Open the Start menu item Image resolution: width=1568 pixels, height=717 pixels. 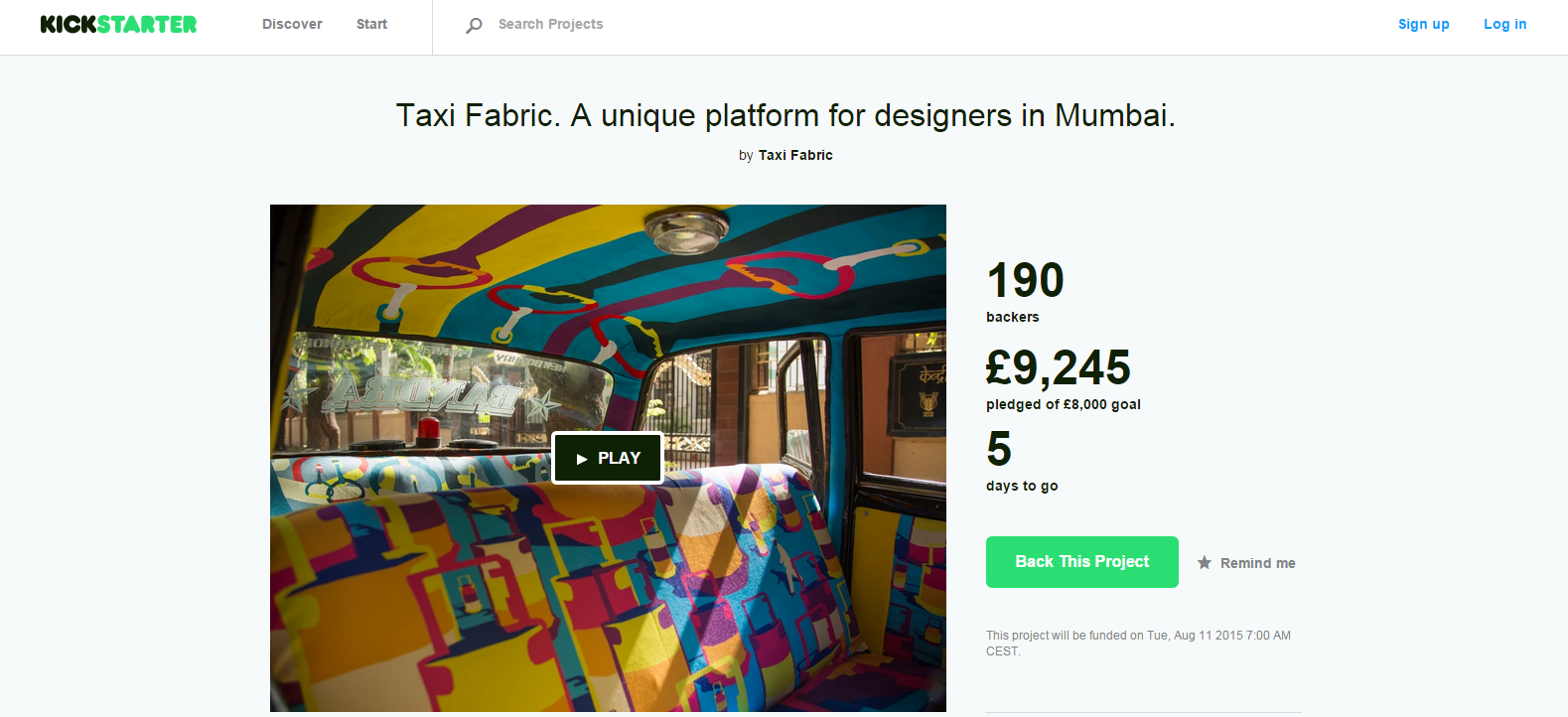371,24
